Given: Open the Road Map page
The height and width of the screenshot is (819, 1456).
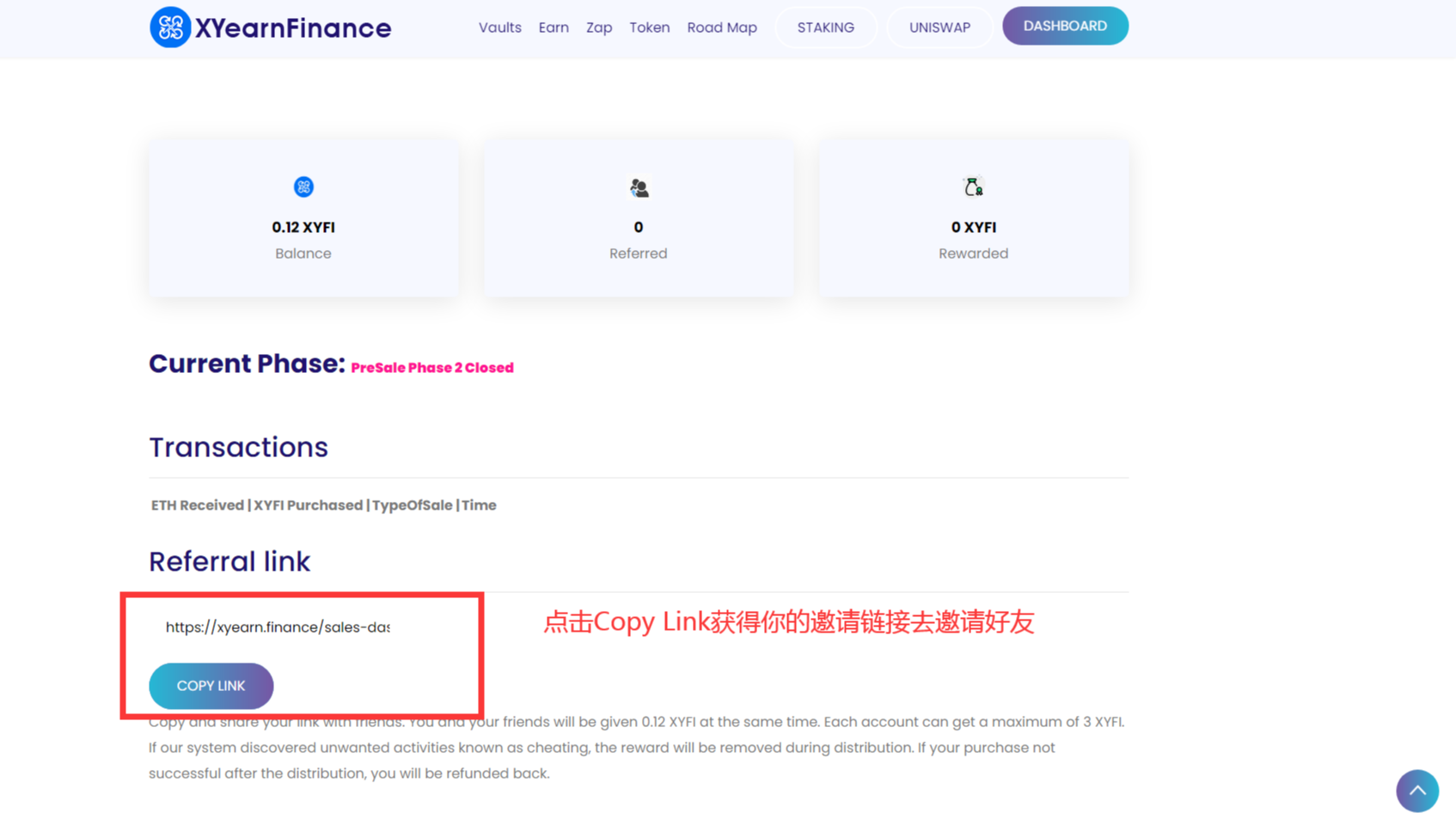Looking at the screenshot, I should [x=721, y=27].
